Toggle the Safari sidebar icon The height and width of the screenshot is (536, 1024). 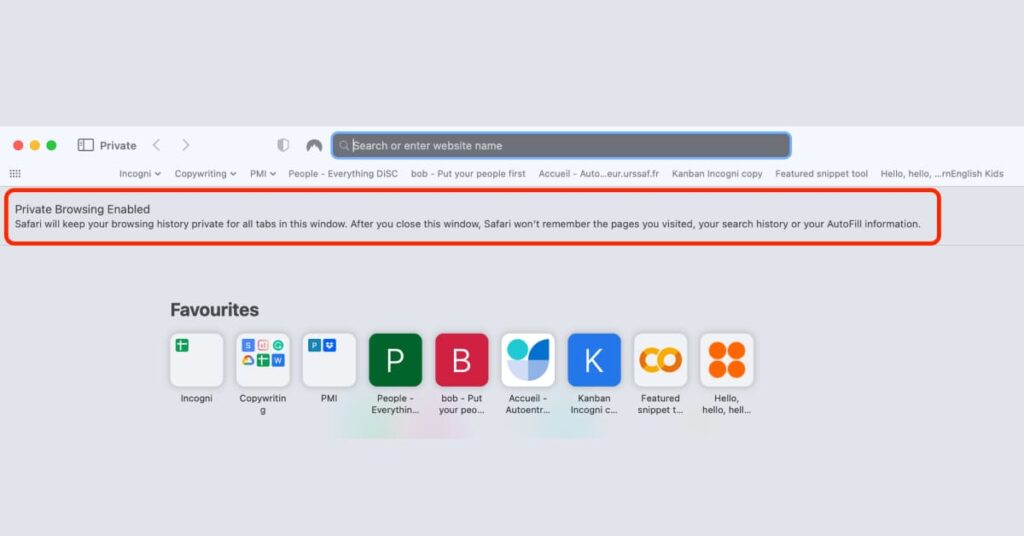[x=85, y=145]
